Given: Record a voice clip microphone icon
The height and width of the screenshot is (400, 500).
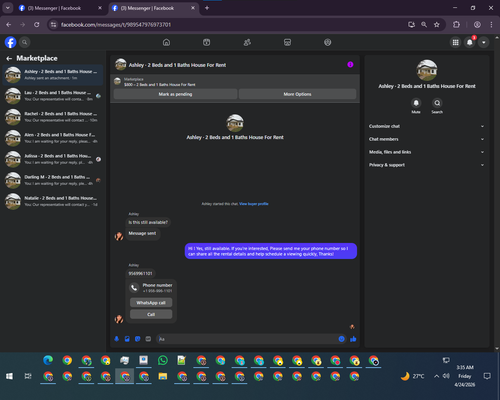Looking at the screenshot, I should [117, 339].
